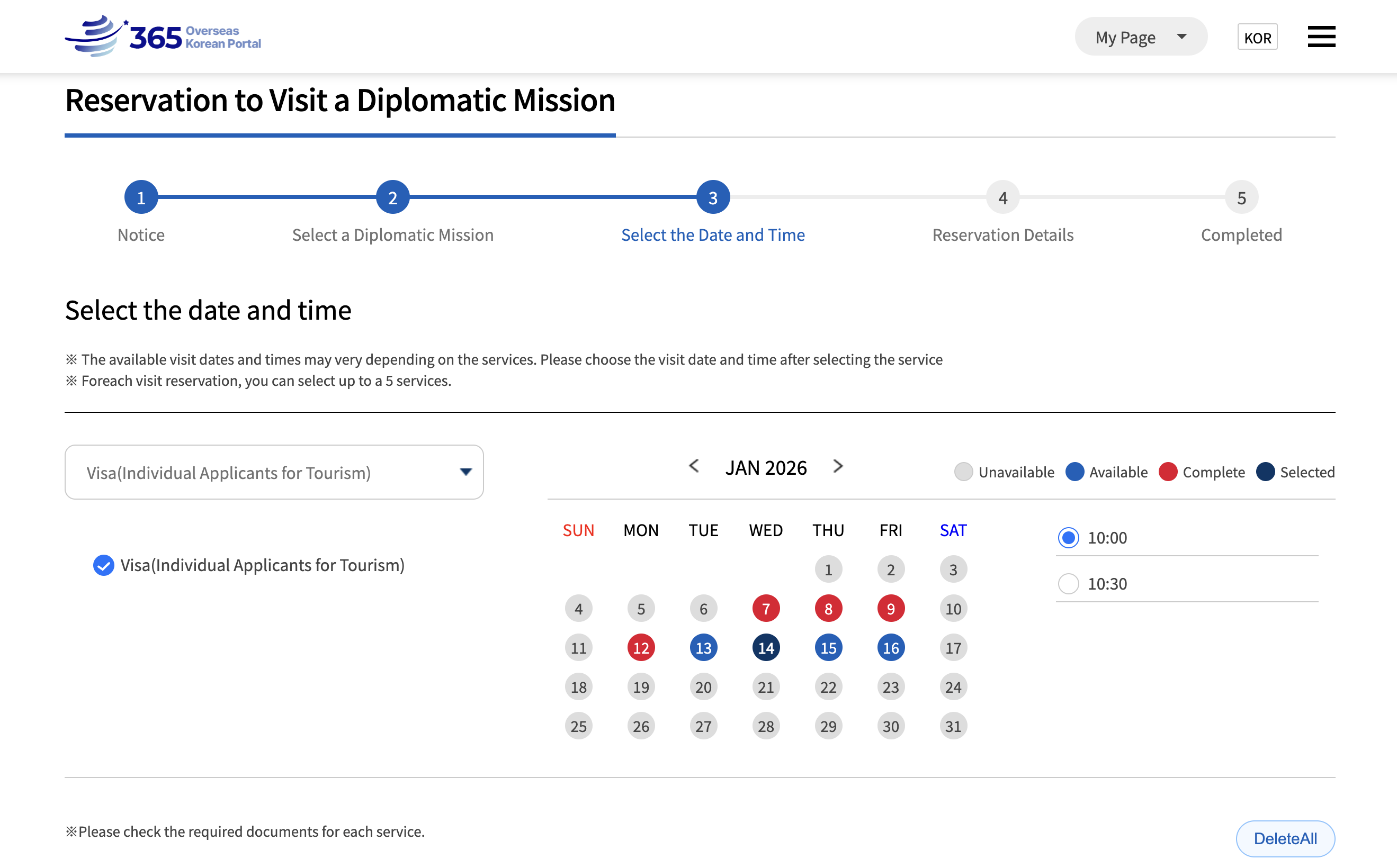Image resolution: width=1397 pixels, height=868 pixels.
Task: Select available date 13 on calendar
Action: coord(703,647)
